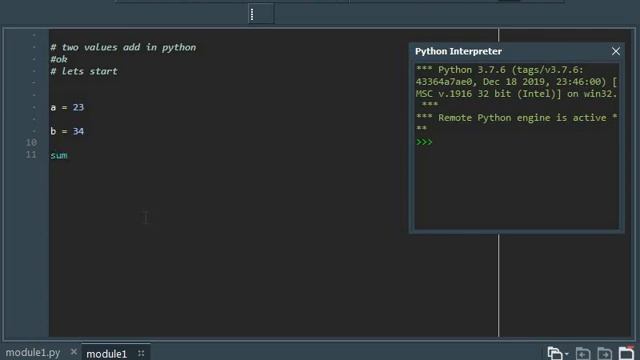
Task: Click the line 'a = 23'
Action: (67, 107)
